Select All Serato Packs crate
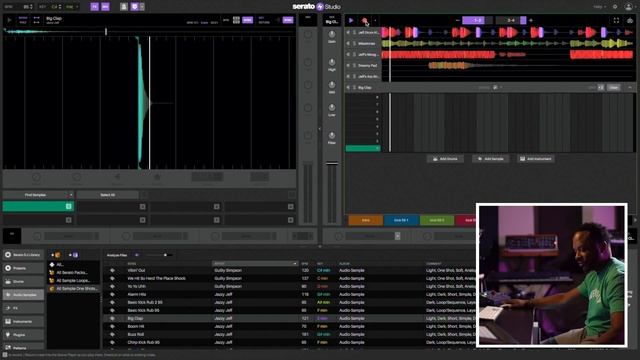Screen dimensions: 640x360 pos(73,272)
